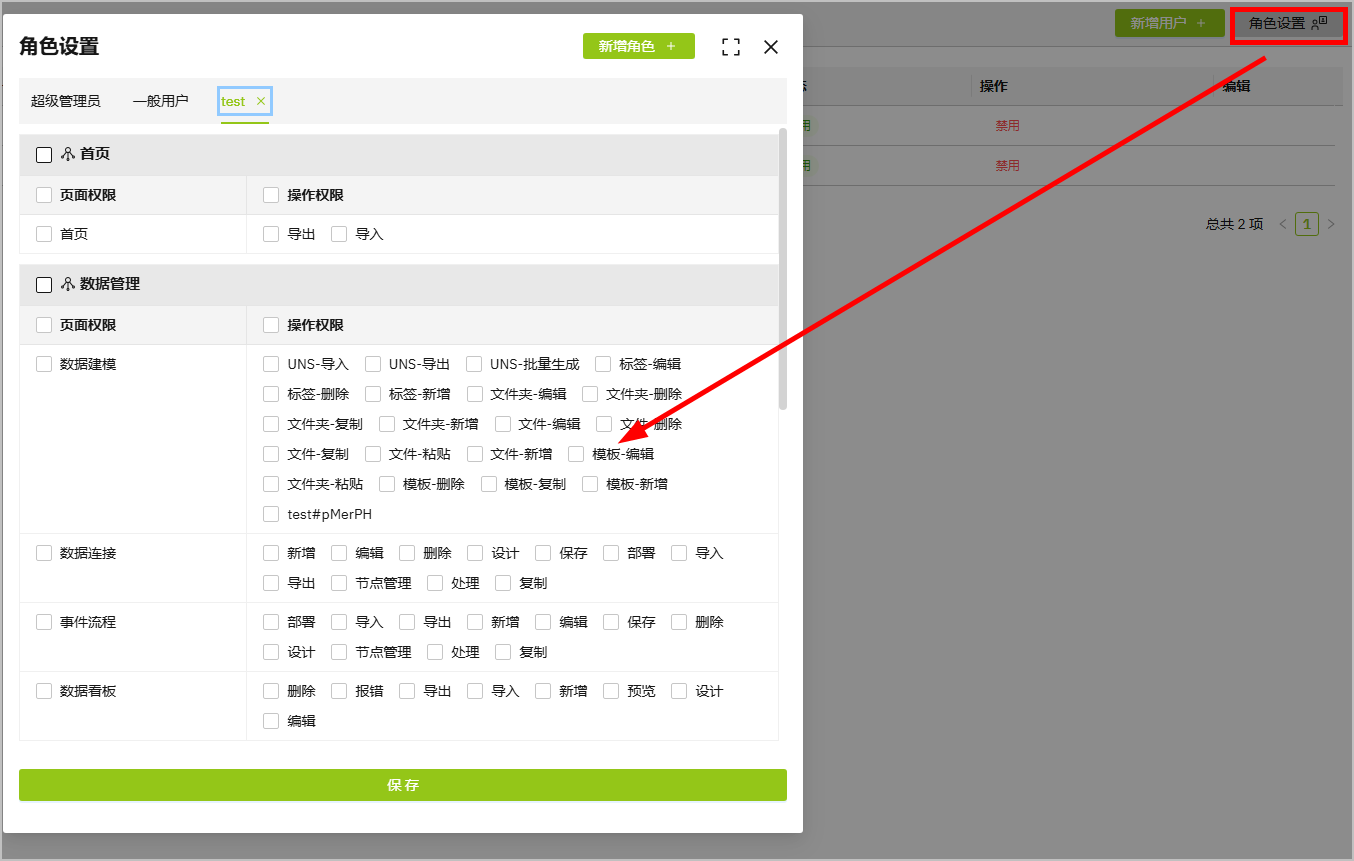Screen dimensions: 1354x861
Task: Switch to the 超级管理员 role tab
Action: 66,101
